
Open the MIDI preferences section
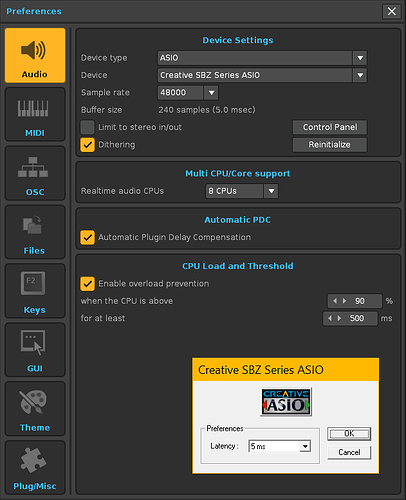pos(35,114)
